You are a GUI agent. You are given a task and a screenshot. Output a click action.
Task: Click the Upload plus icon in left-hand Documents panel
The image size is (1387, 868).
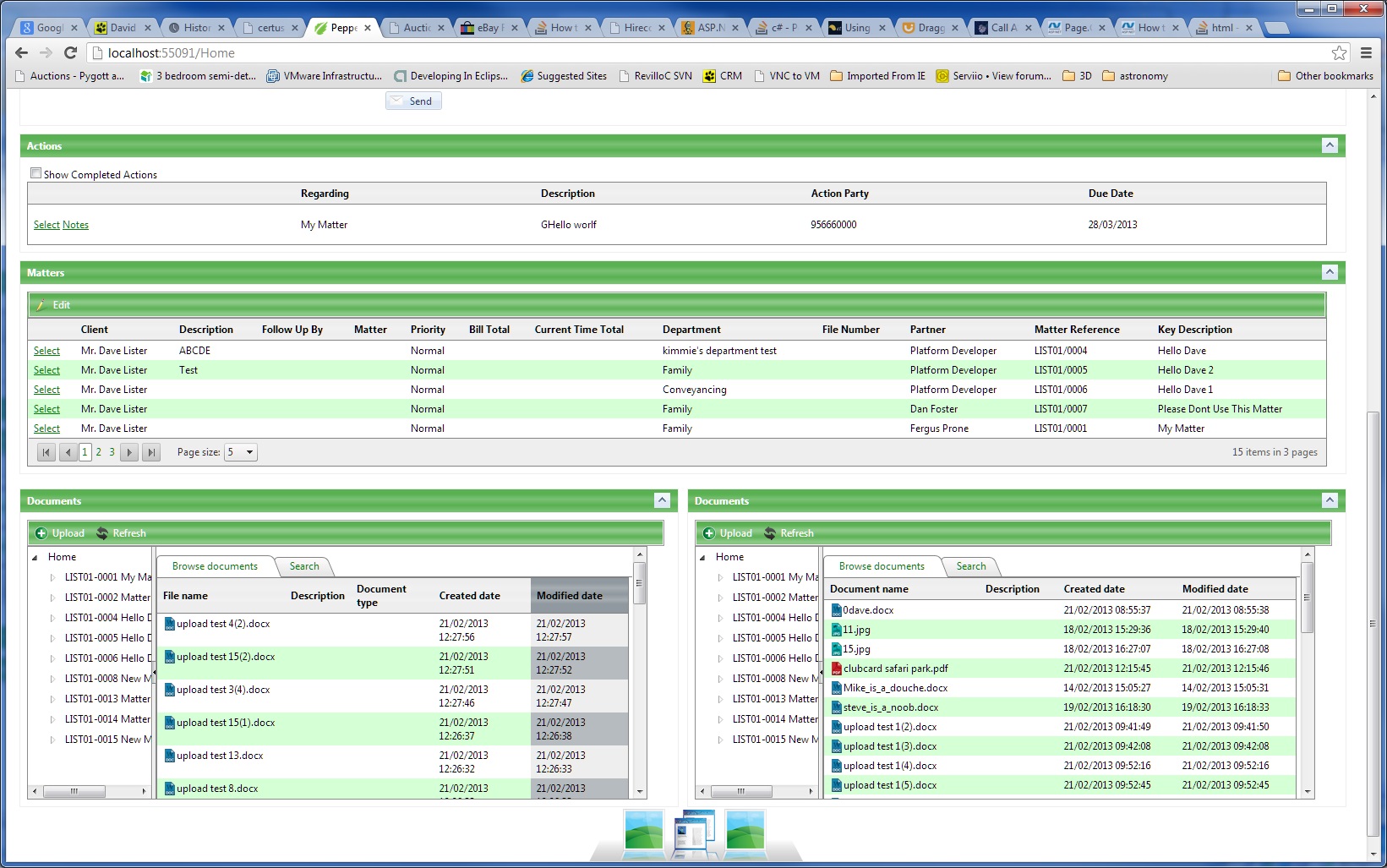[x=41, y=533]
